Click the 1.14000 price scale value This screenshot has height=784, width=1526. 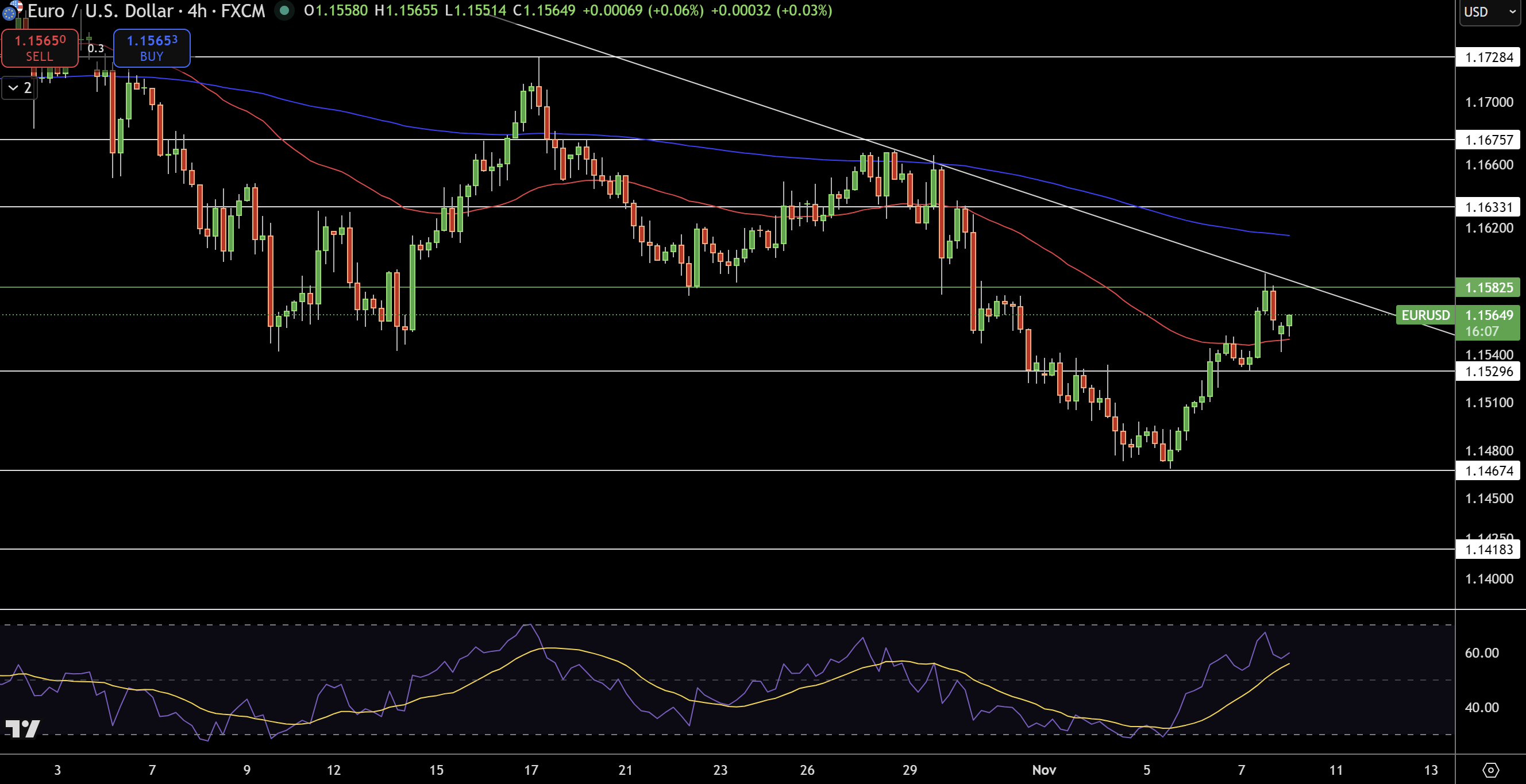coord(1489,578)
